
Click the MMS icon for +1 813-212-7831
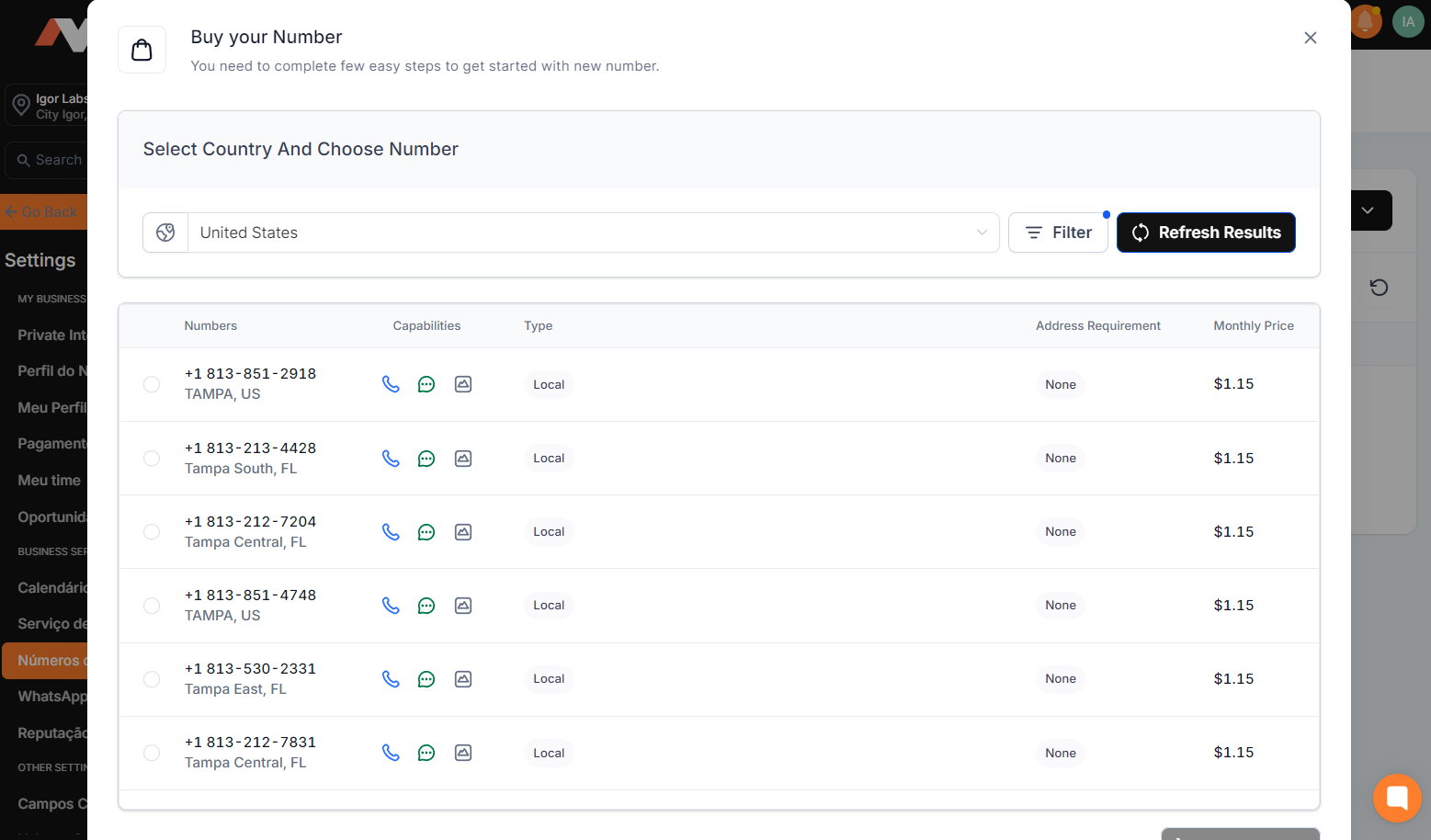tap(463, 753)
